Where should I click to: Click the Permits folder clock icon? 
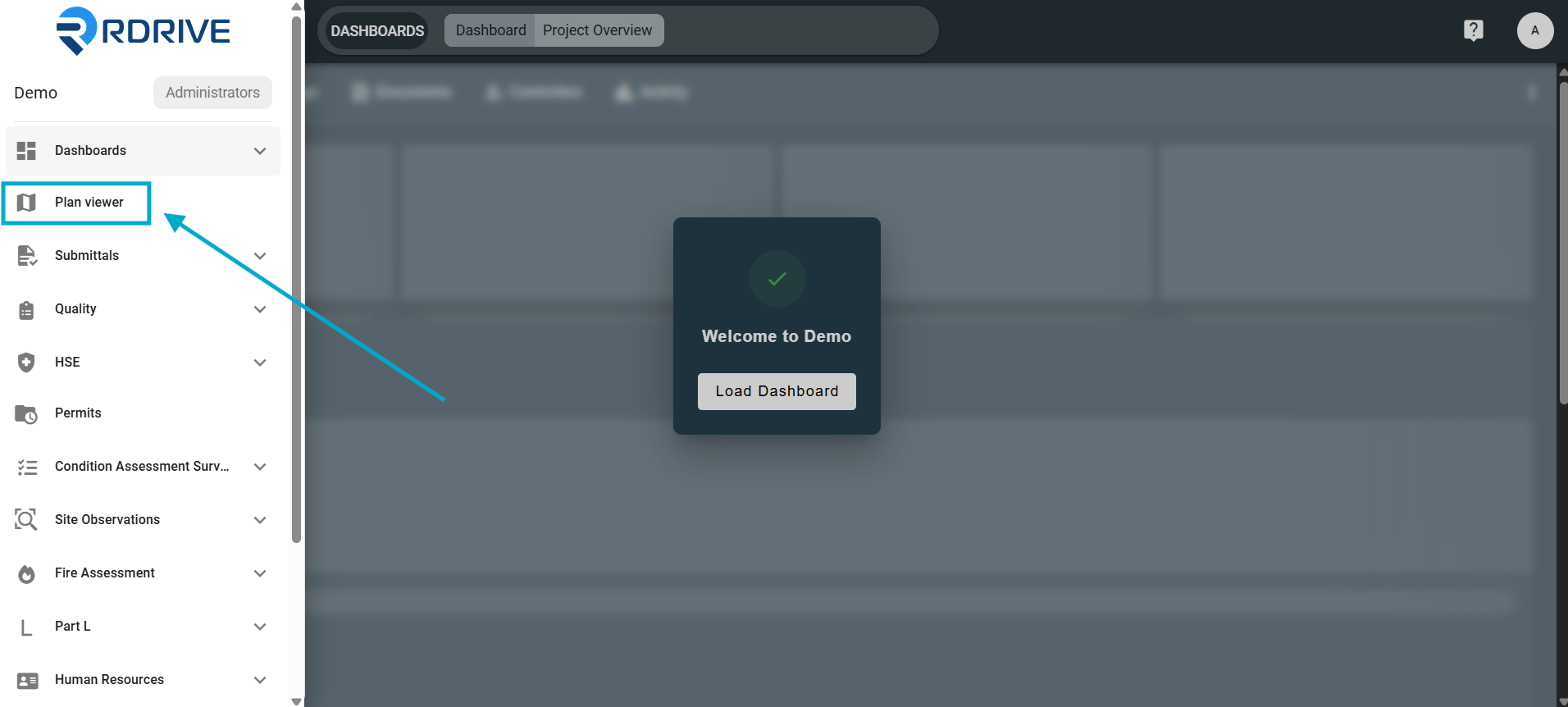[x=26, y=414]
